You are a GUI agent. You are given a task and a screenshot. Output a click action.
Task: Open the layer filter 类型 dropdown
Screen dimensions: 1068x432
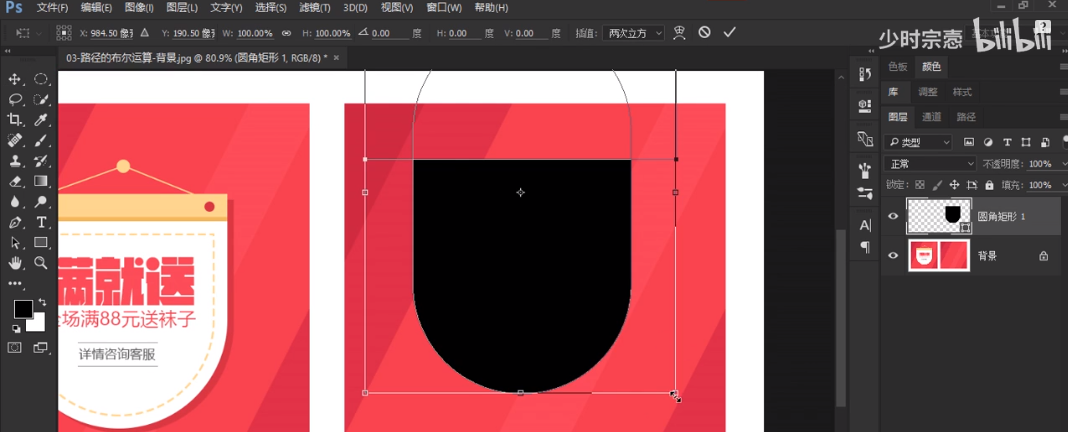pyautogui.click(x=917, y=142)
